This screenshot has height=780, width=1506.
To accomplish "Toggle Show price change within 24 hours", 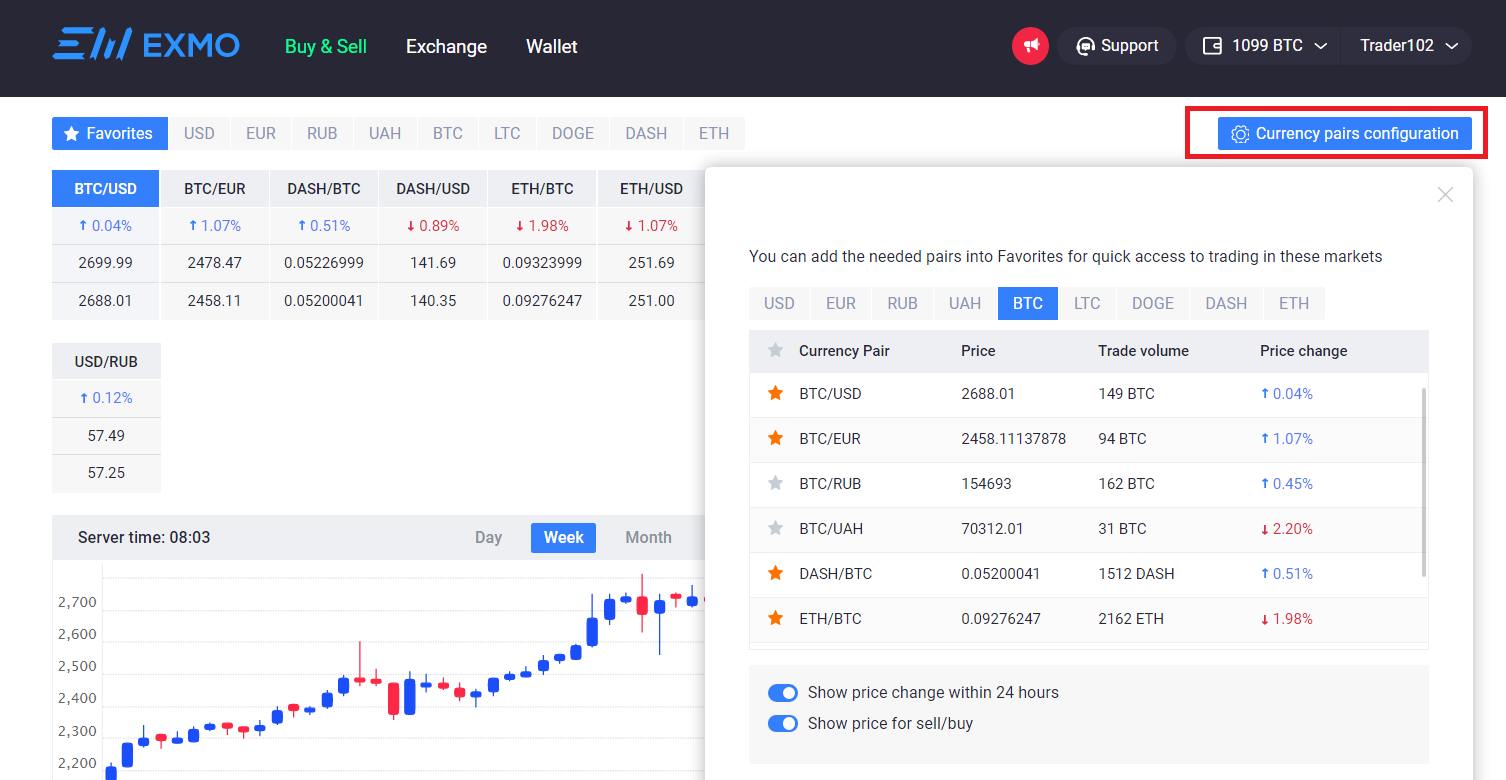I will pos(783,692).
